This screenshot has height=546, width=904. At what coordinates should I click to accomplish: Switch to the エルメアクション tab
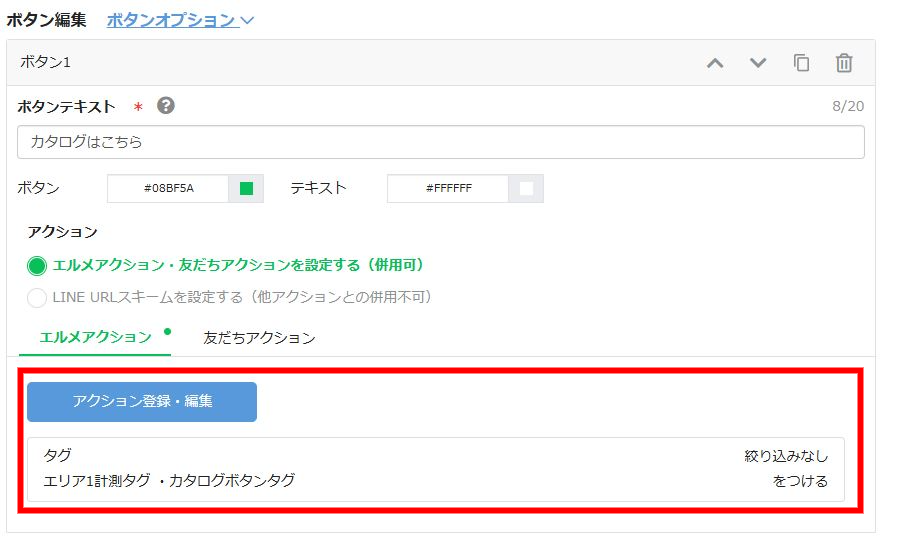95,337
